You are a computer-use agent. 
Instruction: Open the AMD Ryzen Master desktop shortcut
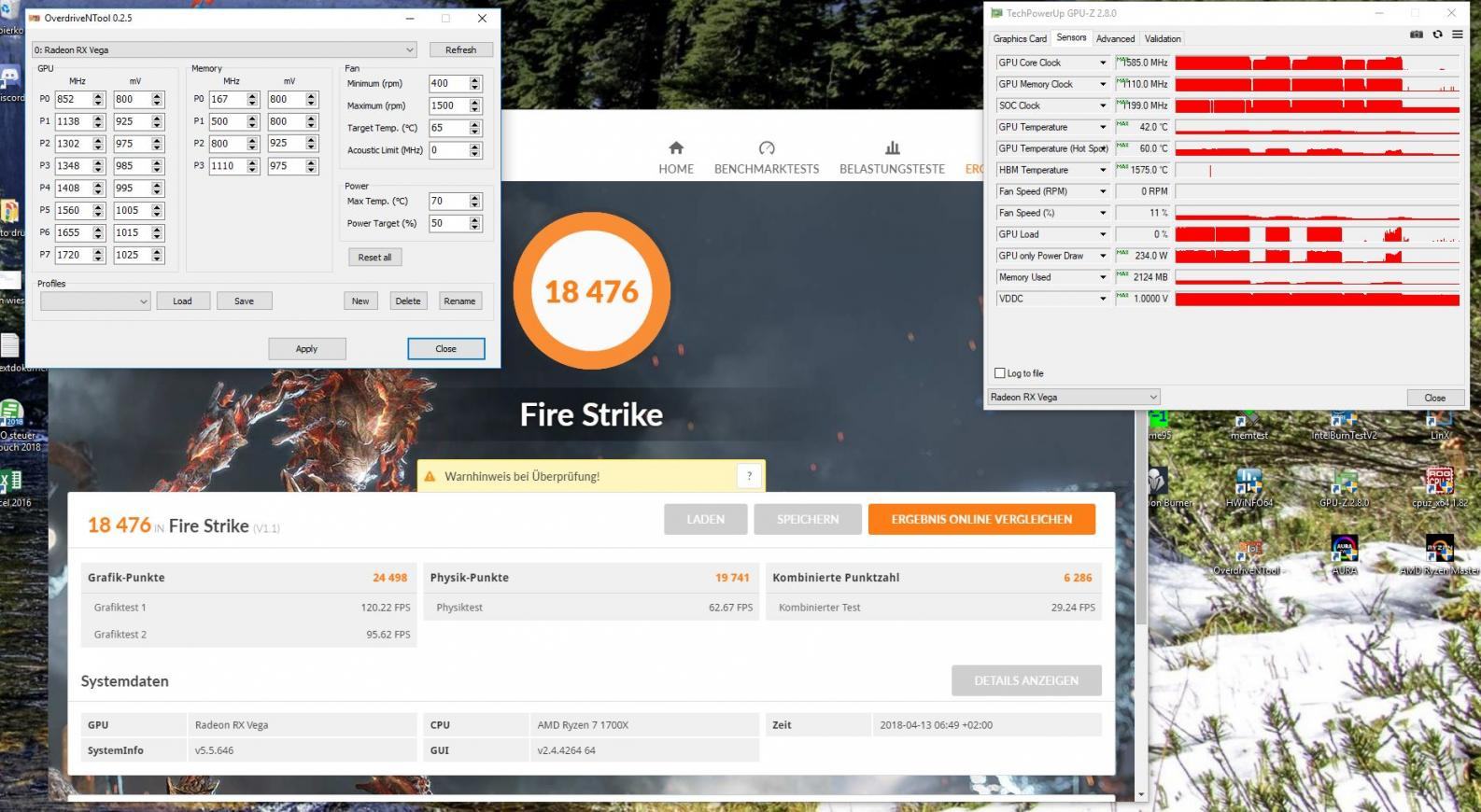[x=1440, y=555]
